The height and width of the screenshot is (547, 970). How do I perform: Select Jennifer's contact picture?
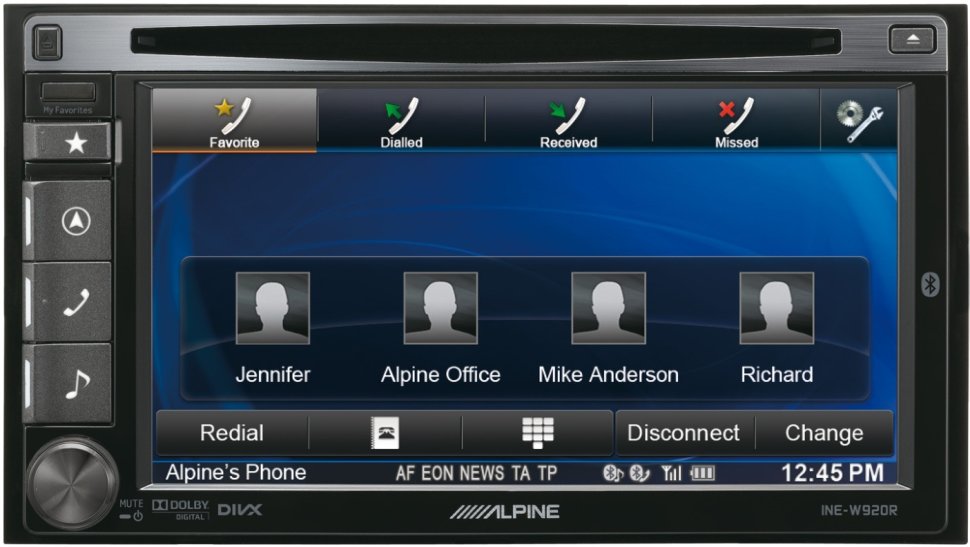273,308
